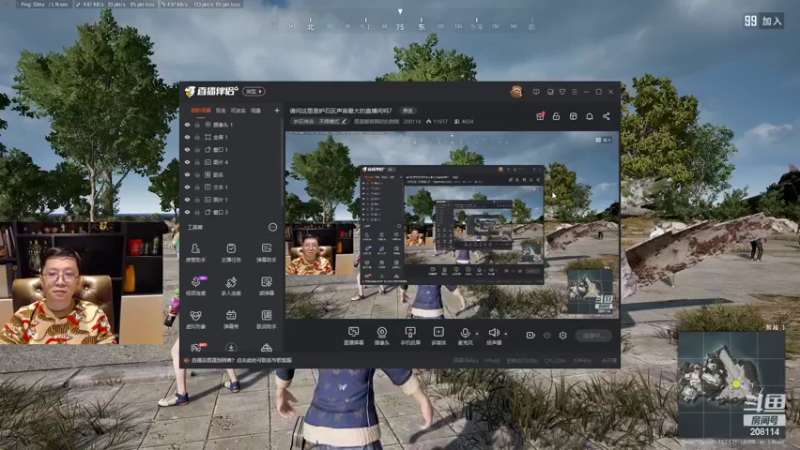Open the 弹幕秀 tool
The width and height of the screenshot is (800, 450).
[231, 319]
